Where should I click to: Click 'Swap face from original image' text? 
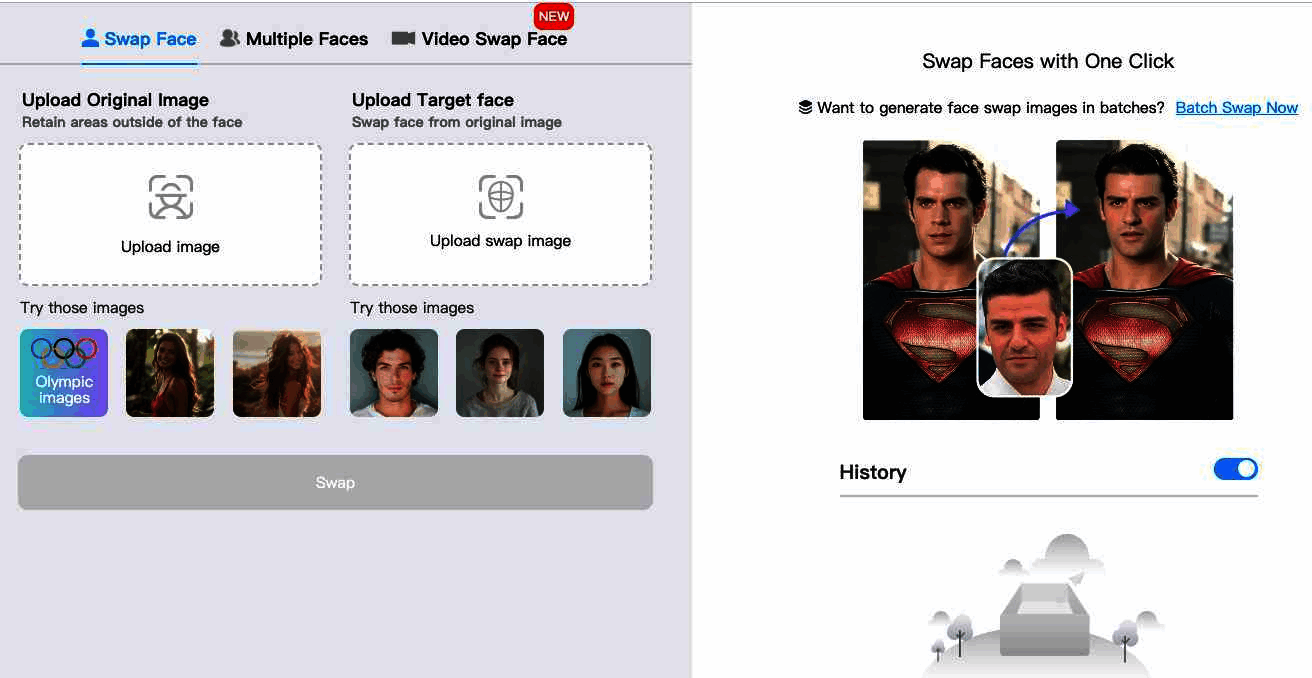coord(457,122)
